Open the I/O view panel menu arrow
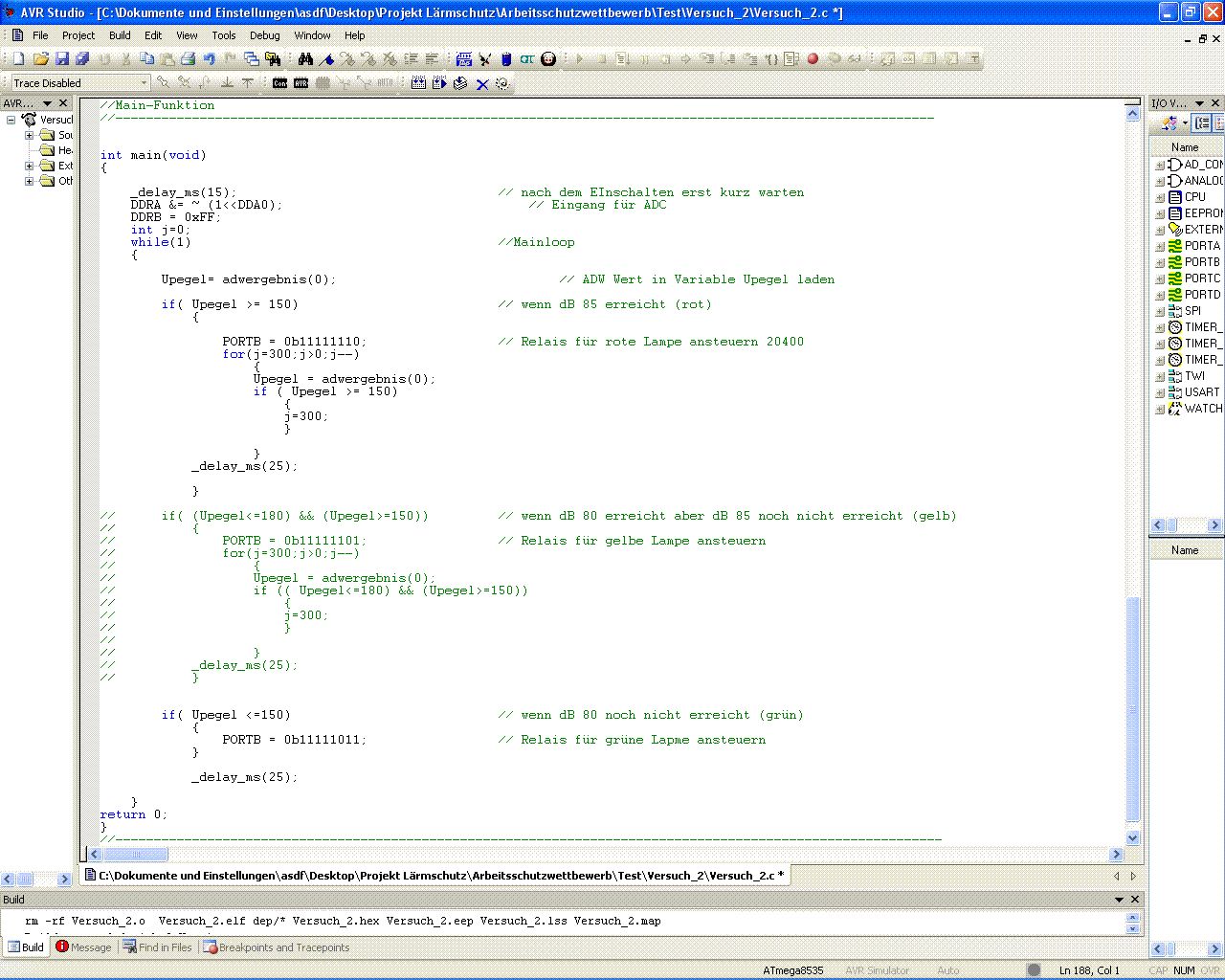The height and width of the screenshot is (980, 1225). [x=1200, y=102]
